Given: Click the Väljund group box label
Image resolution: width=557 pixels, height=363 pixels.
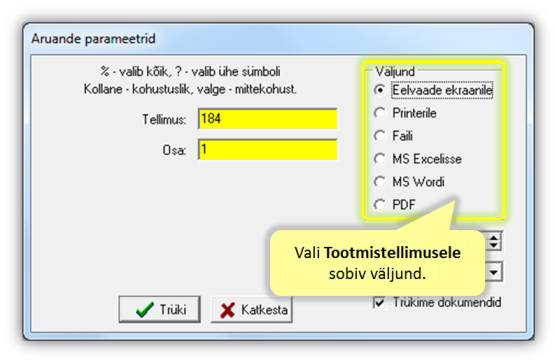Looking at the screenshot, I should (395, 72).
